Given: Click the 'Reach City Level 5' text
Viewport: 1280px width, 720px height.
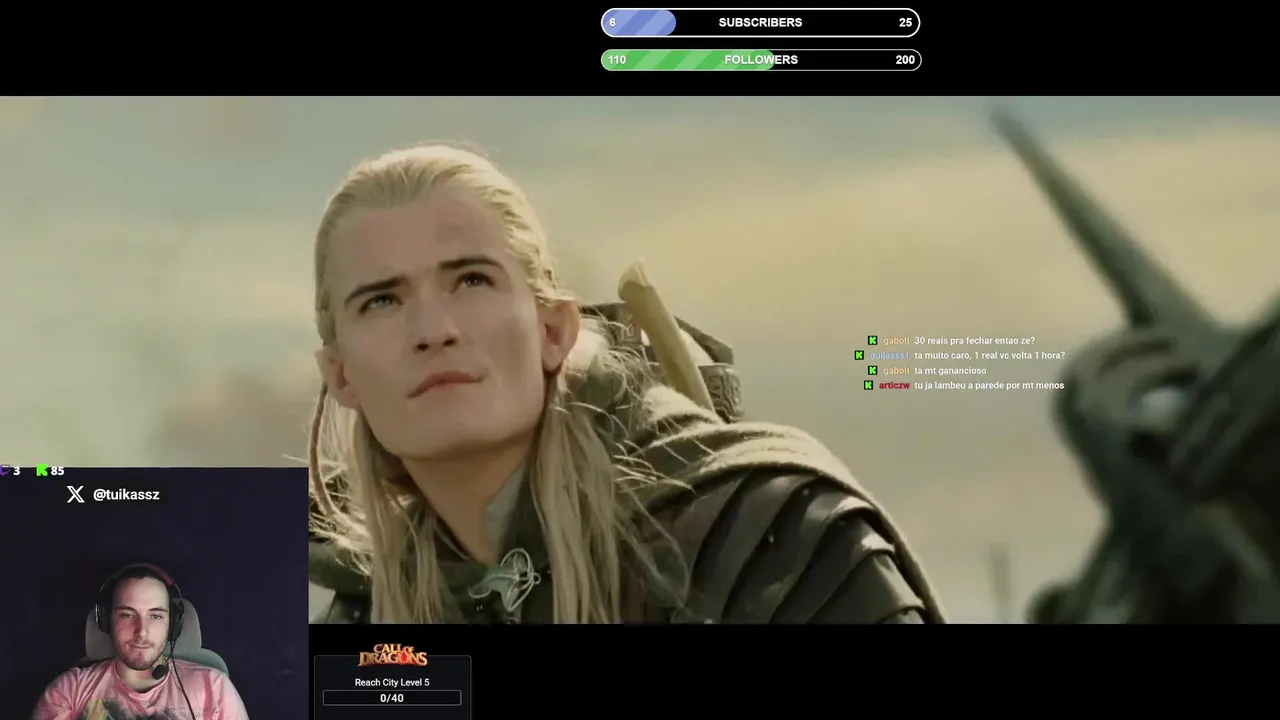Looking at the screenshot, I should 392,682.
